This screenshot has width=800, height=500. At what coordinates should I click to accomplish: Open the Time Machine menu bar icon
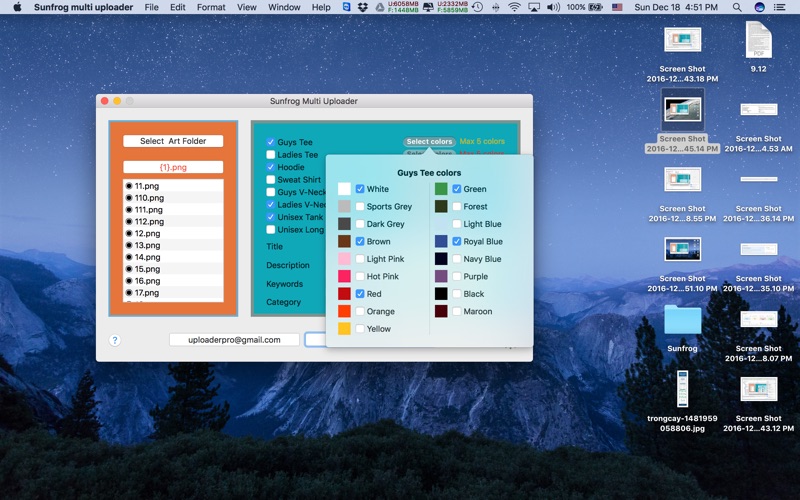477,7
